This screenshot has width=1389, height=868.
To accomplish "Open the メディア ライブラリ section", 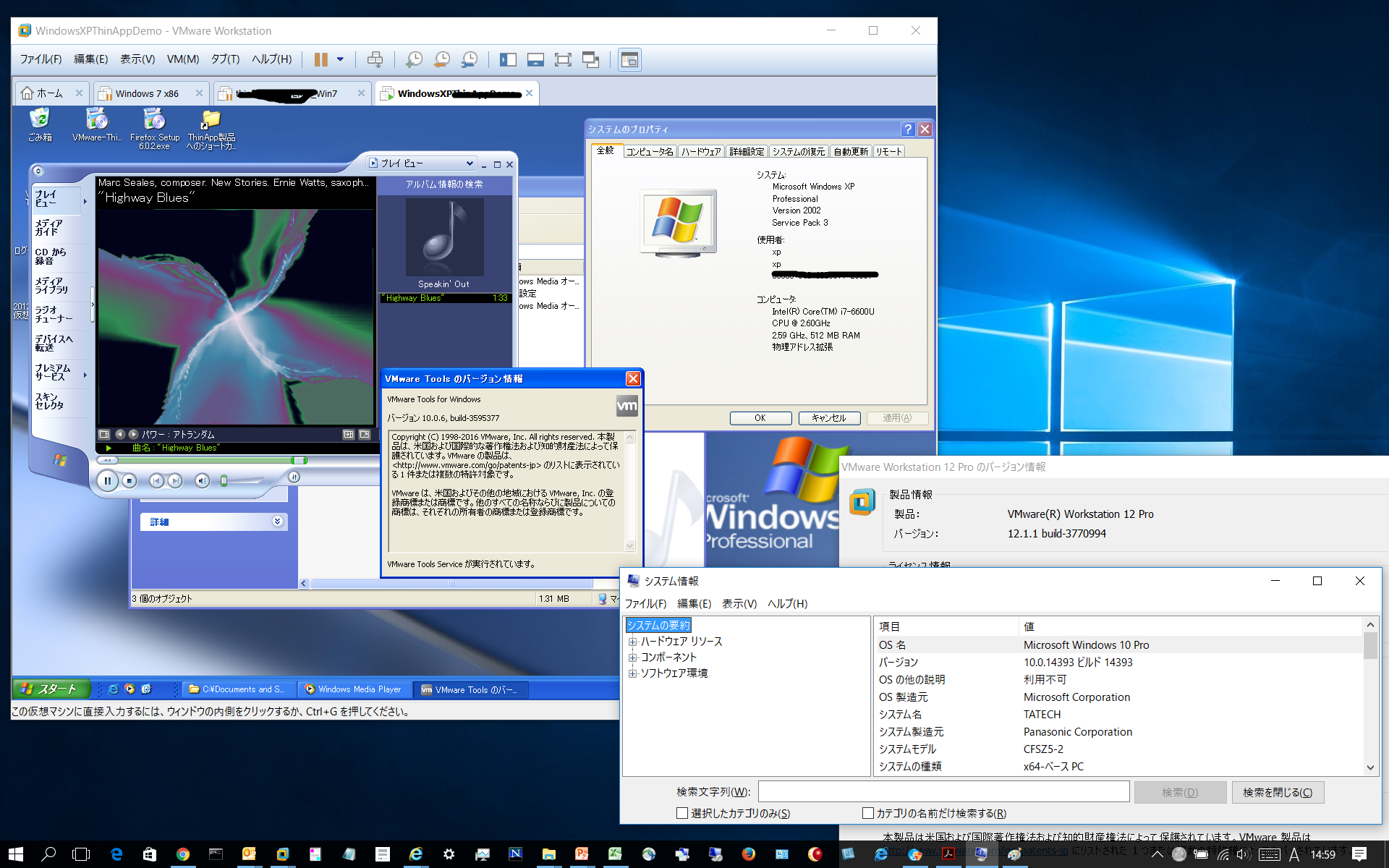I will [58, 286].
